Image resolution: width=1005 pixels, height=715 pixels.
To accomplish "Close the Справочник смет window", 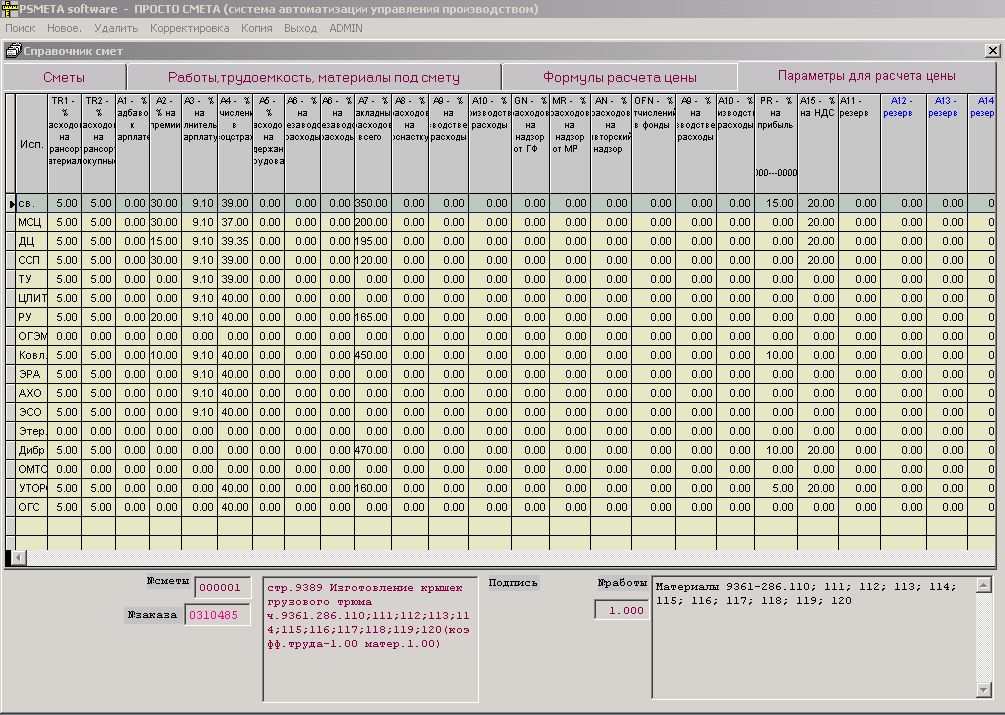I will pyautogui.click(x=992, y=50).
